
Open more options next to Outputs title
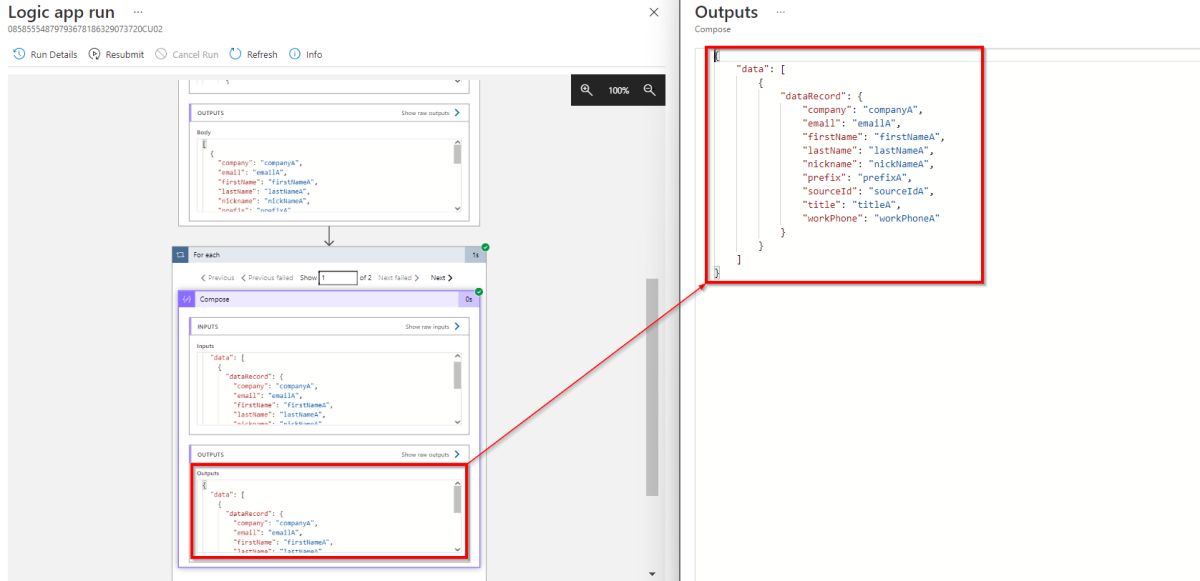pos(780,12)
